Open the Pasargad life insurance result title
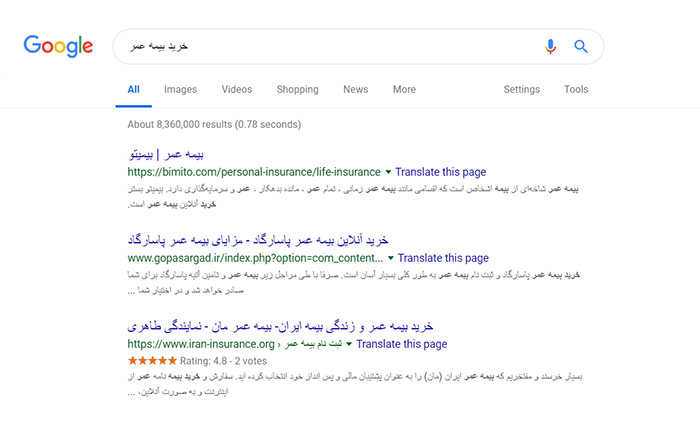Viewport: 700px width, 424px height. pos(258,241)
